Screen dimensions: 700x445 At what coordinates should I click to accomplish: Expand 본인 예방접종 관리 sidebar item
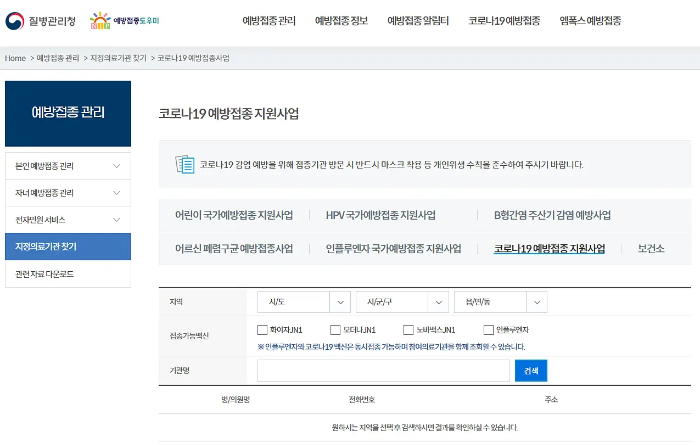coord(68,166)
